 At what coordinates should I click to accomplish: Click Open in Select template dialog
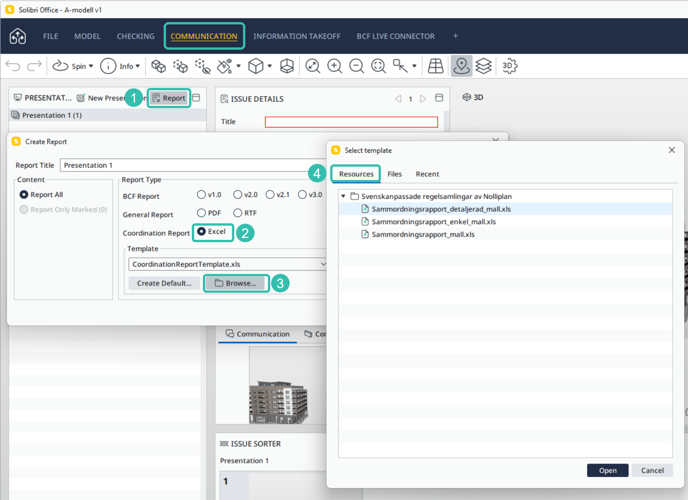tap(608, 470)
